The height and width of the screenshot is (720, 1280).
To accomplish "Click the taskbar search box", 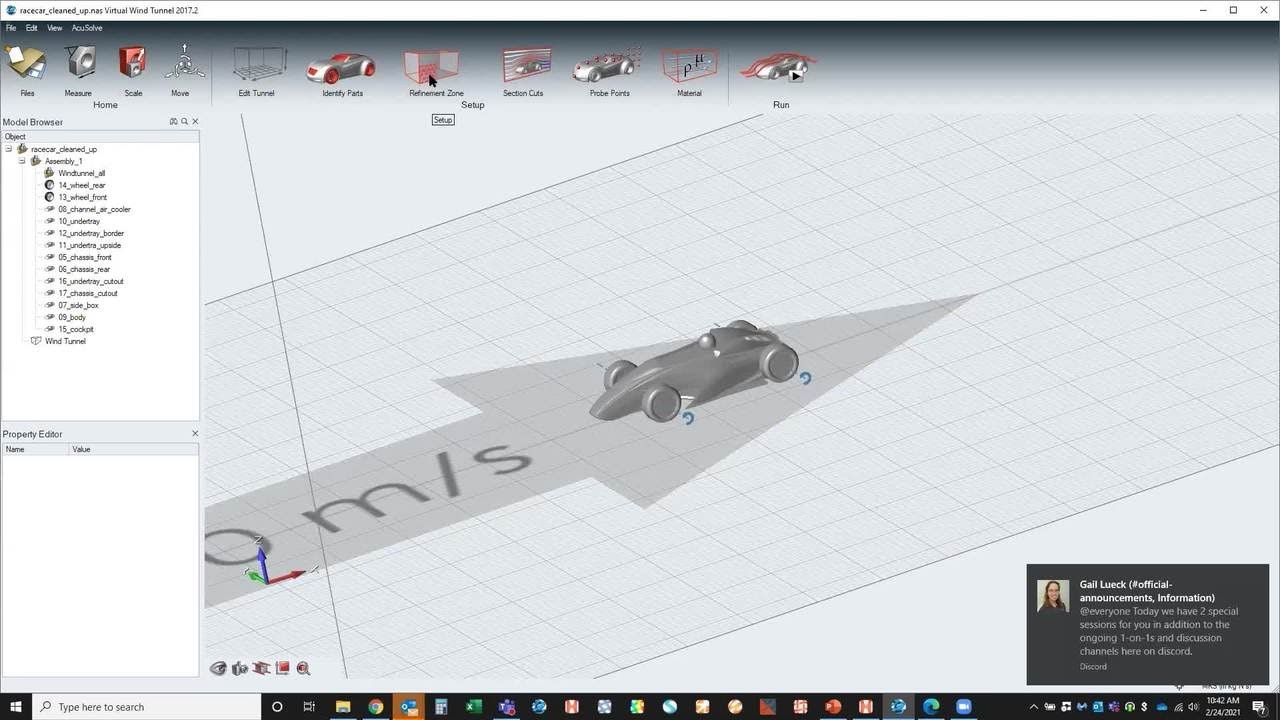I will [147, 706].
